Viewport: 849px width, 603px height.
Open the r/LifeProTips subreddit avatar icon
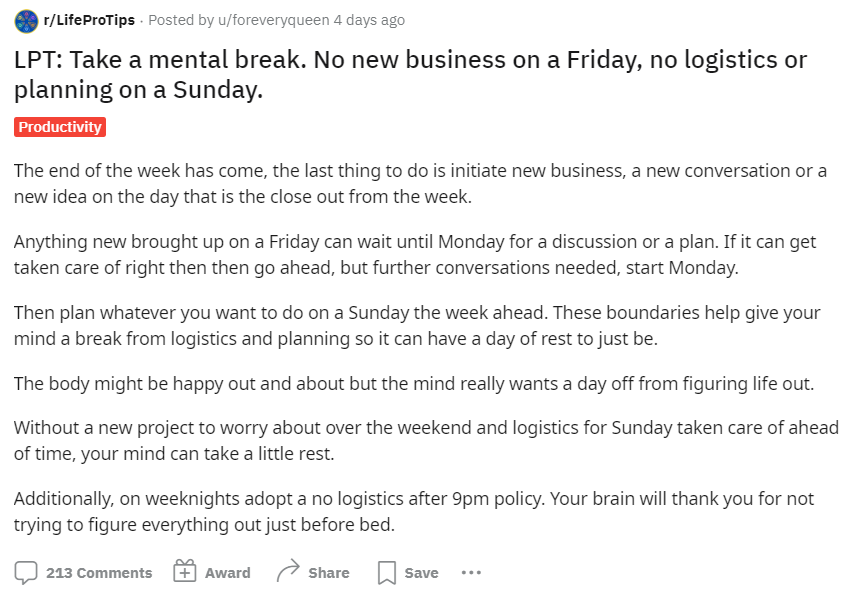pyautogui.click(x=26, y=21)
